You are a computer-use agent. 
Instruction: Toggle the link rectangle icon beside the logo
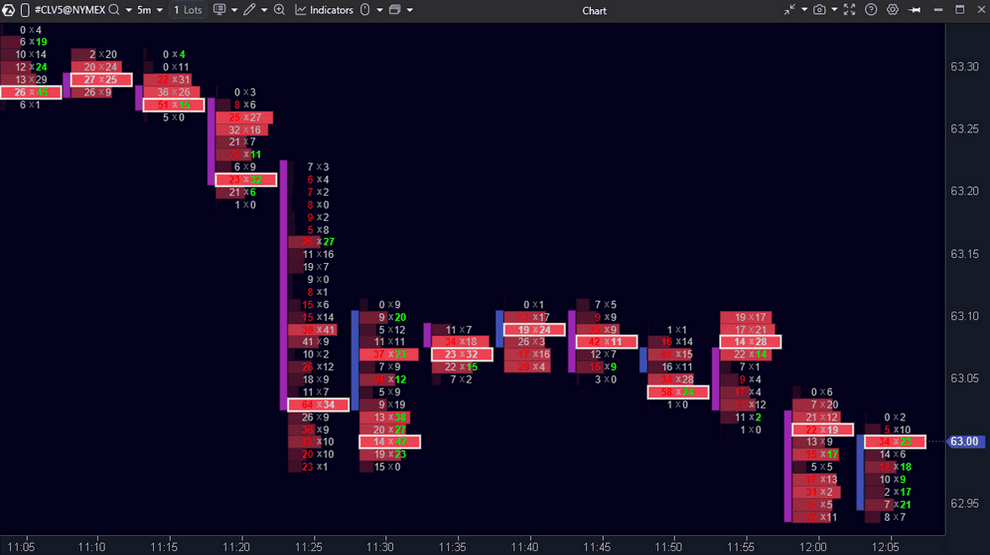click(24, 10)
